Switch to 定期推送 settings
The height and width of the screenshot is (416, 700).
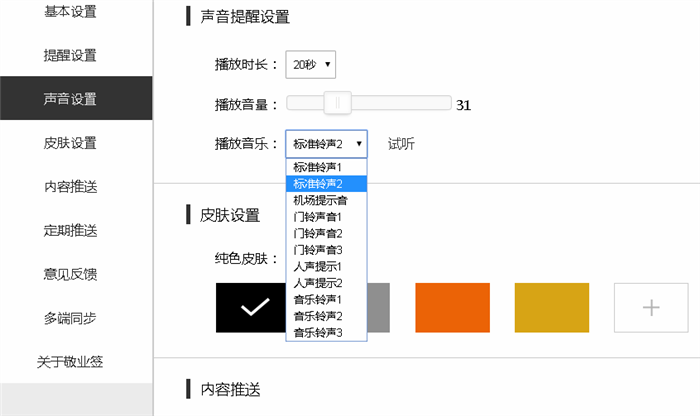point(70,231)
